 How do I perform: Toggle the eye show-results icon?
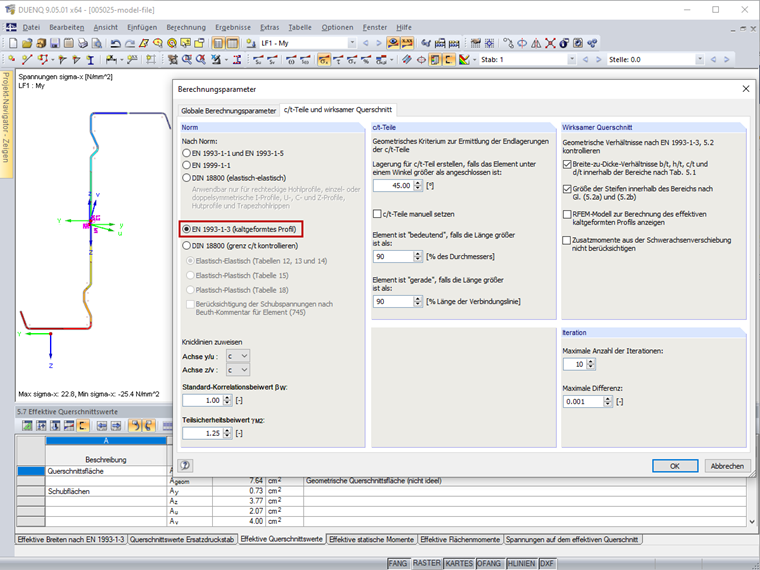coord(393,43)
